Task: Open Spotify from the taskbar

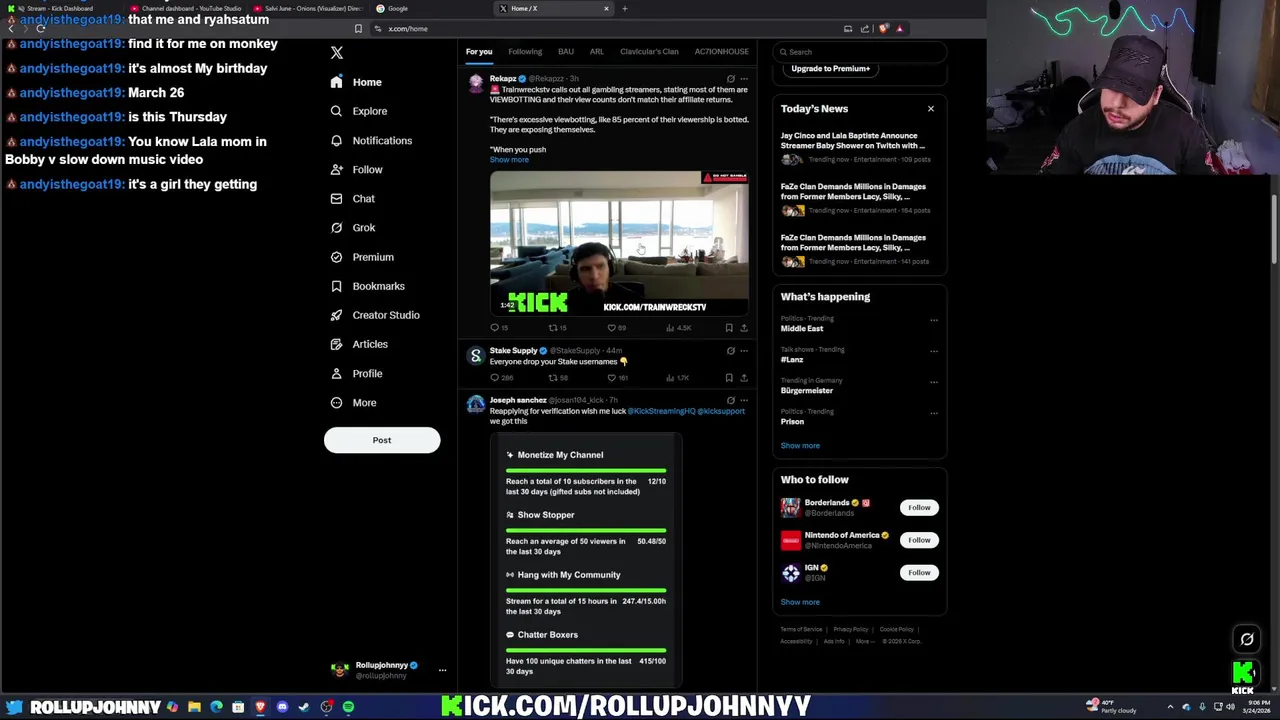Action: click(348, 707)
